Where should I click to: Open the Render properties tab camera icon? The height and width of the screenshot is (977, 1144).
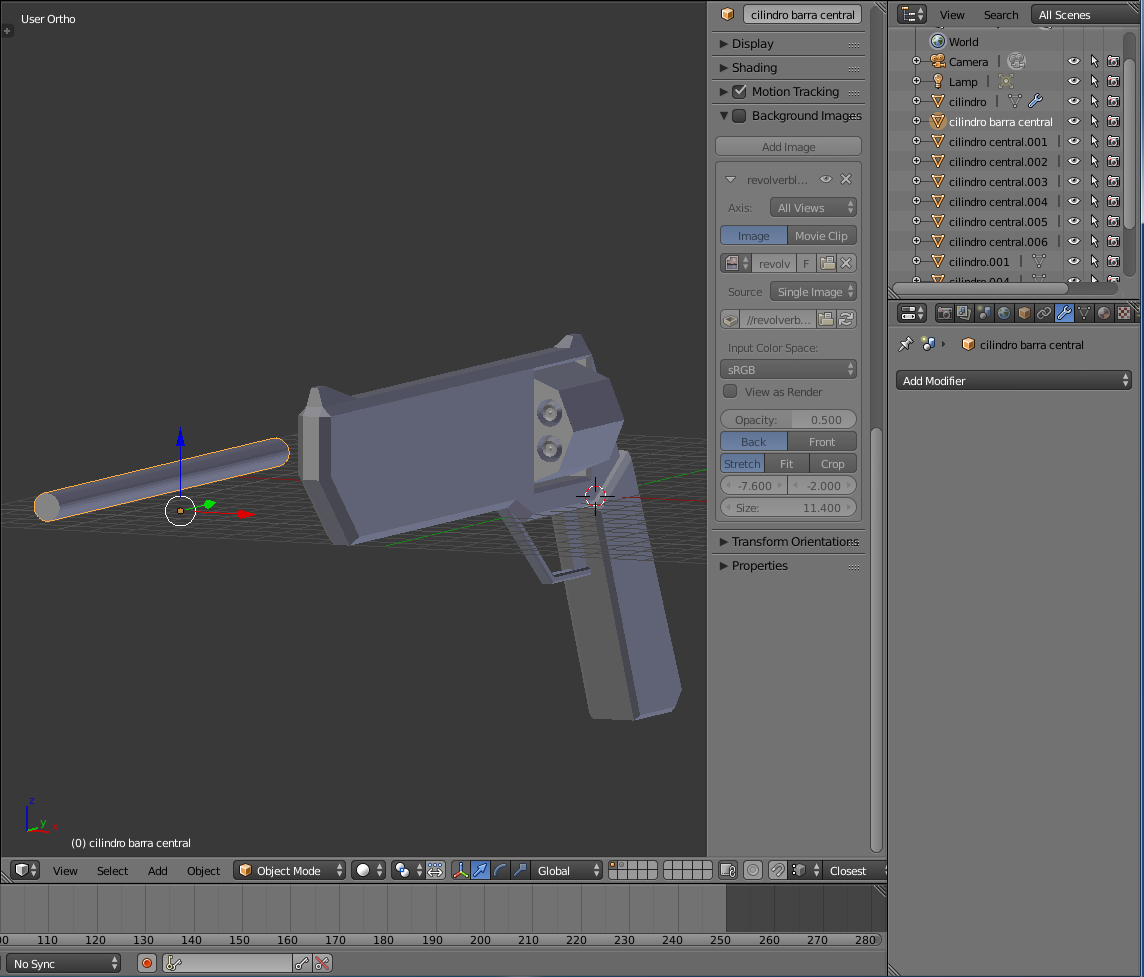click(944, 313)
